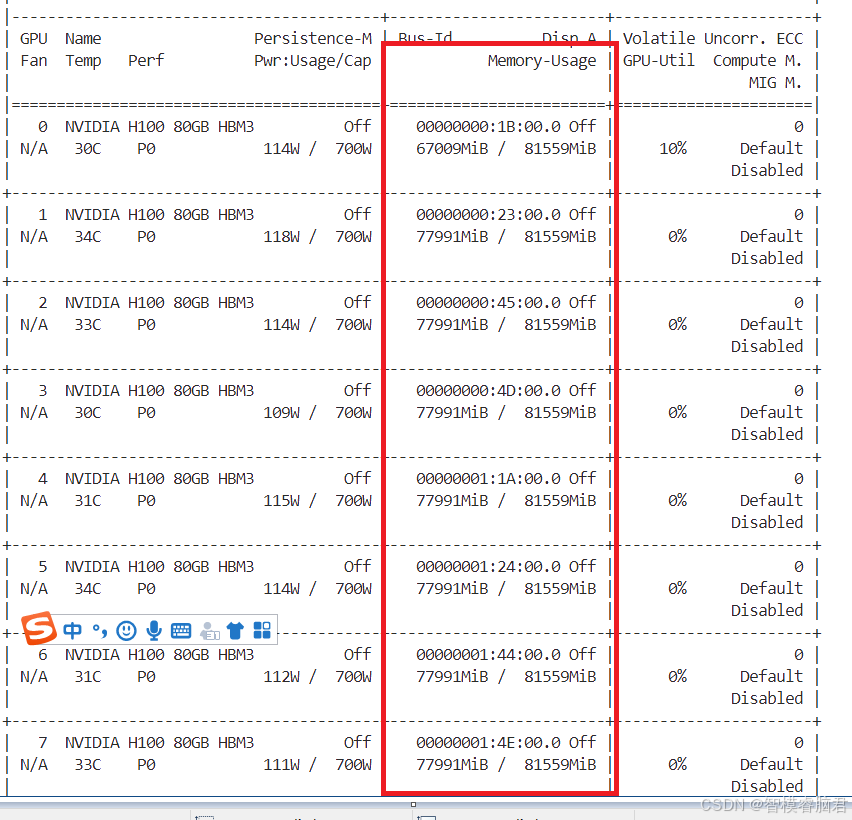
Task: Click bus ID 00000001:44:00.0
Action: (x=488, y=655)
